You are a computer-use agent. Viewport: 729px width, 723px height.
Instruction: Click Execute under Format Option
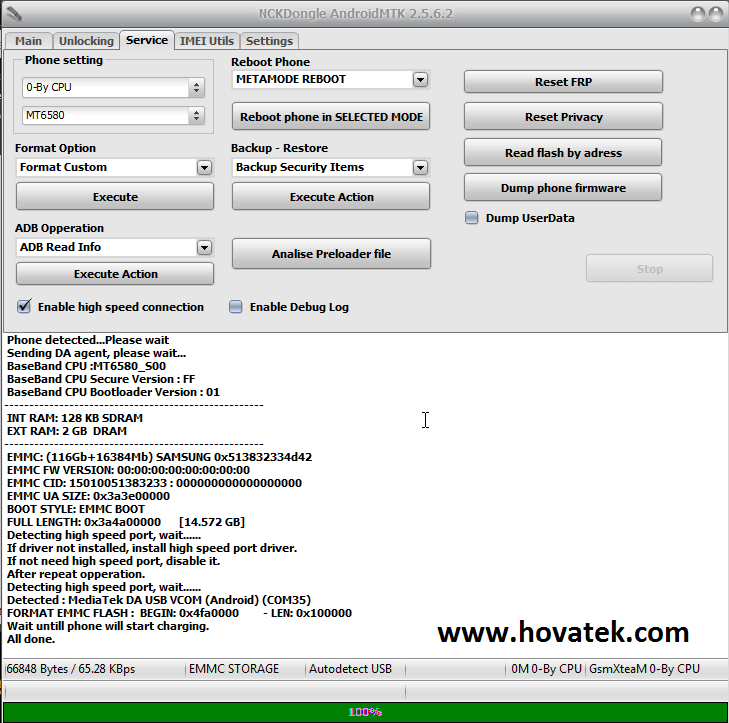115,197
